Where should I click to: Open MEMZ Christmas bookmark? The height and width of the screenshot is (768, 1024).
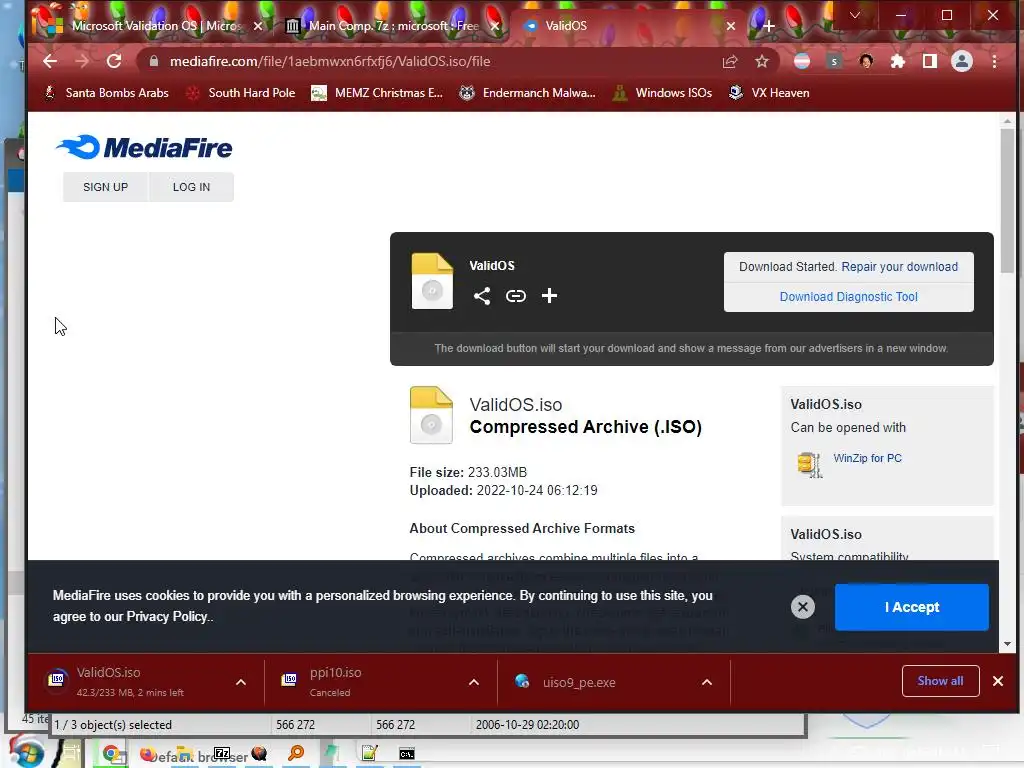point(377,93)
